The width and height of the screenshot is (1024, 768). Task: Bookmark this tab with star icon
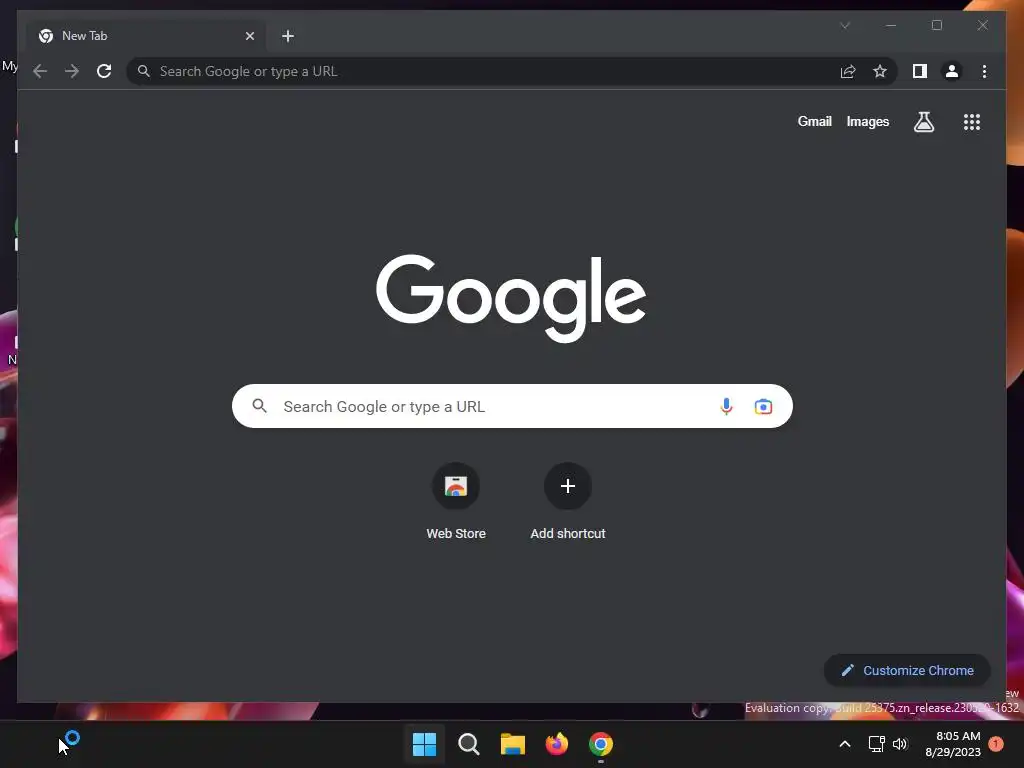(x=880, y=71)
